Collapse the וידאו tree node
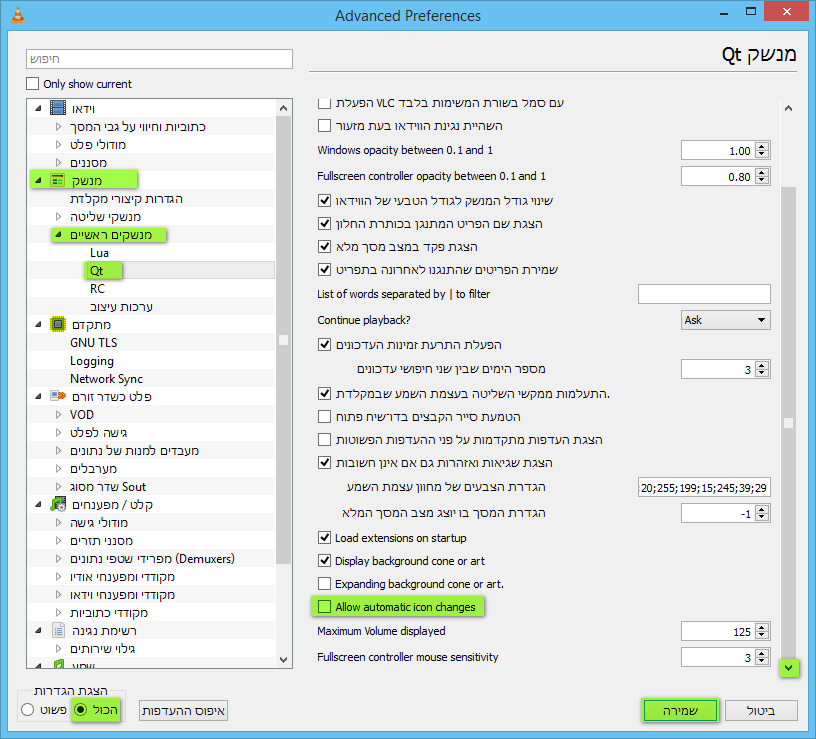Image resolution: width=816 pixels, height=739 pixels. click(x=38, y=109)
